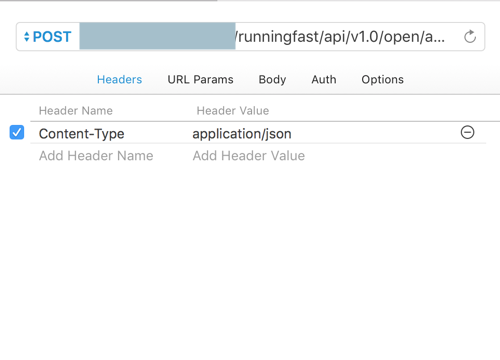The width and height of the screenshot is (500, 360).
Task: Click the Add Header Value field
Action: click(249, 156)
